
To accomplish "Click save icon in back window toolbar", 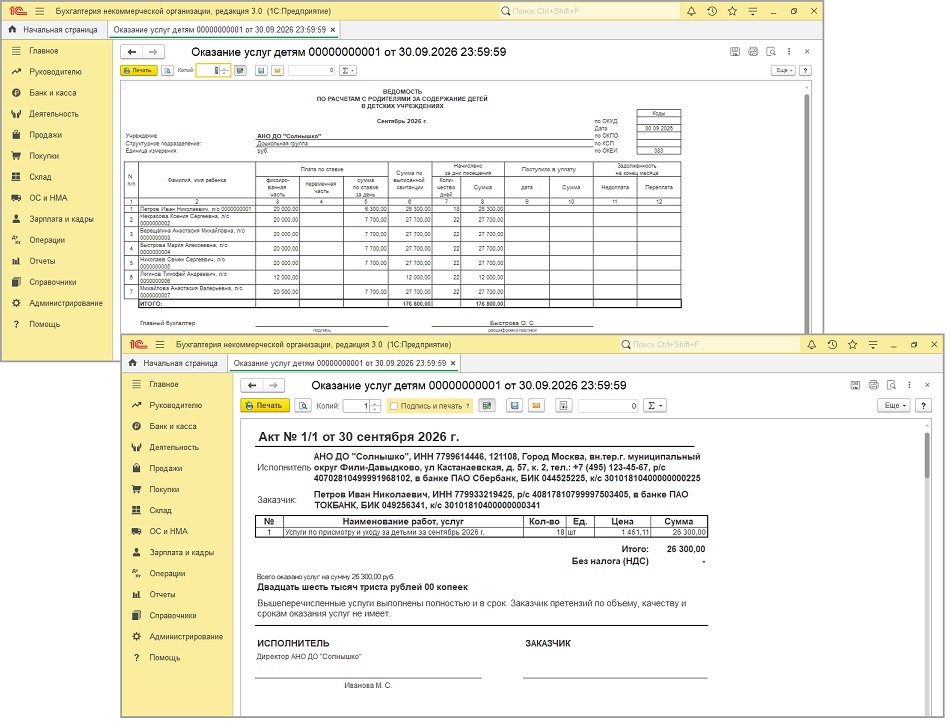I will click(261, 70).
